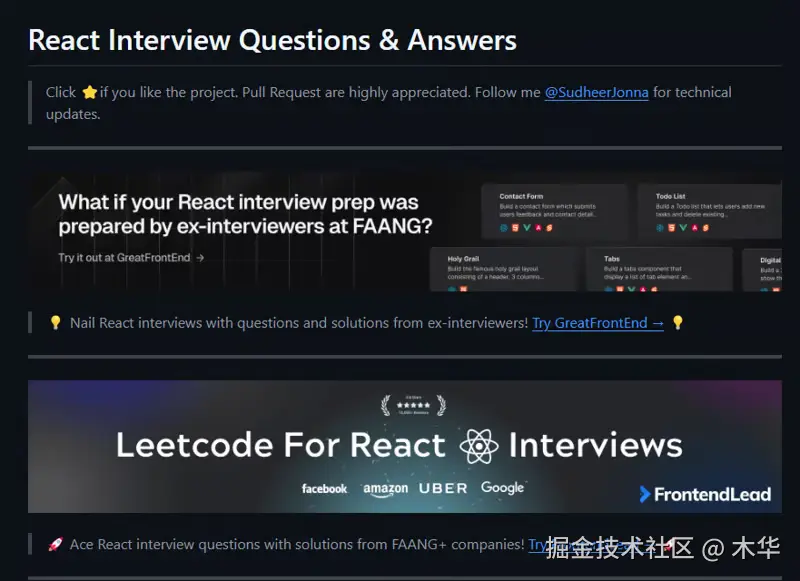Click the Tabs card in banner
Screen dimensions: 800x581
[659, 269]
